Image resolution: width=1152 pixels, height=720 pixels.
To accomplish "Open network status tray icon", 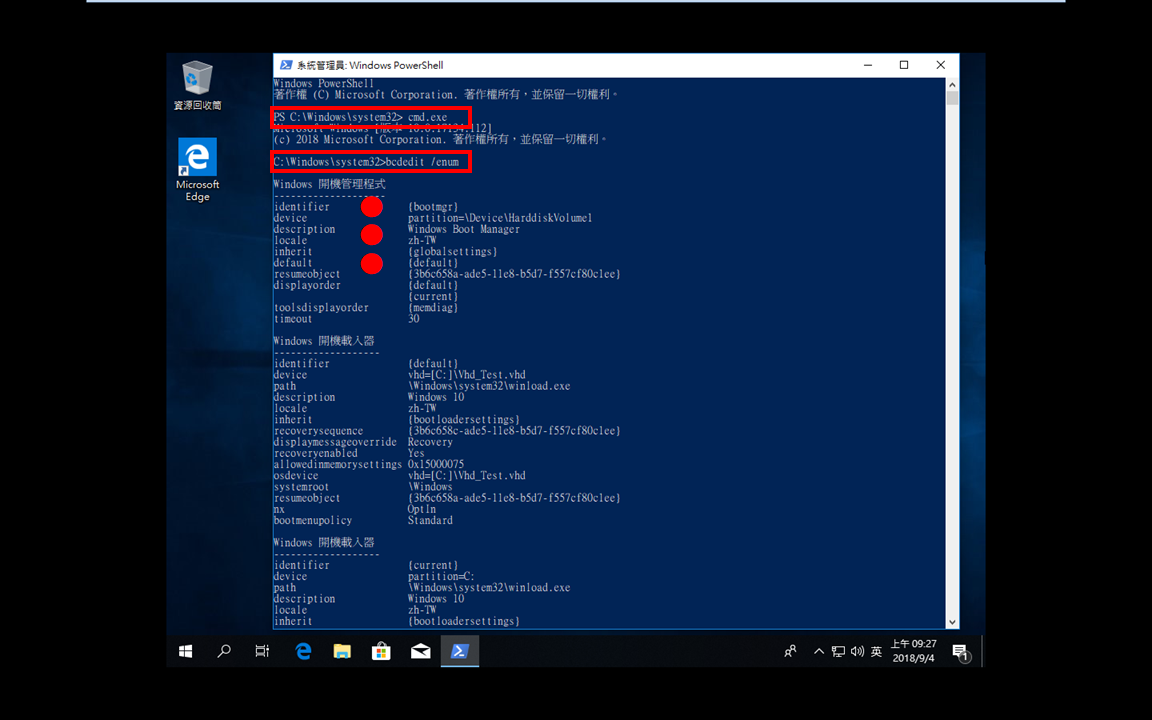I will pyautogui.click(x=838, y=651).
